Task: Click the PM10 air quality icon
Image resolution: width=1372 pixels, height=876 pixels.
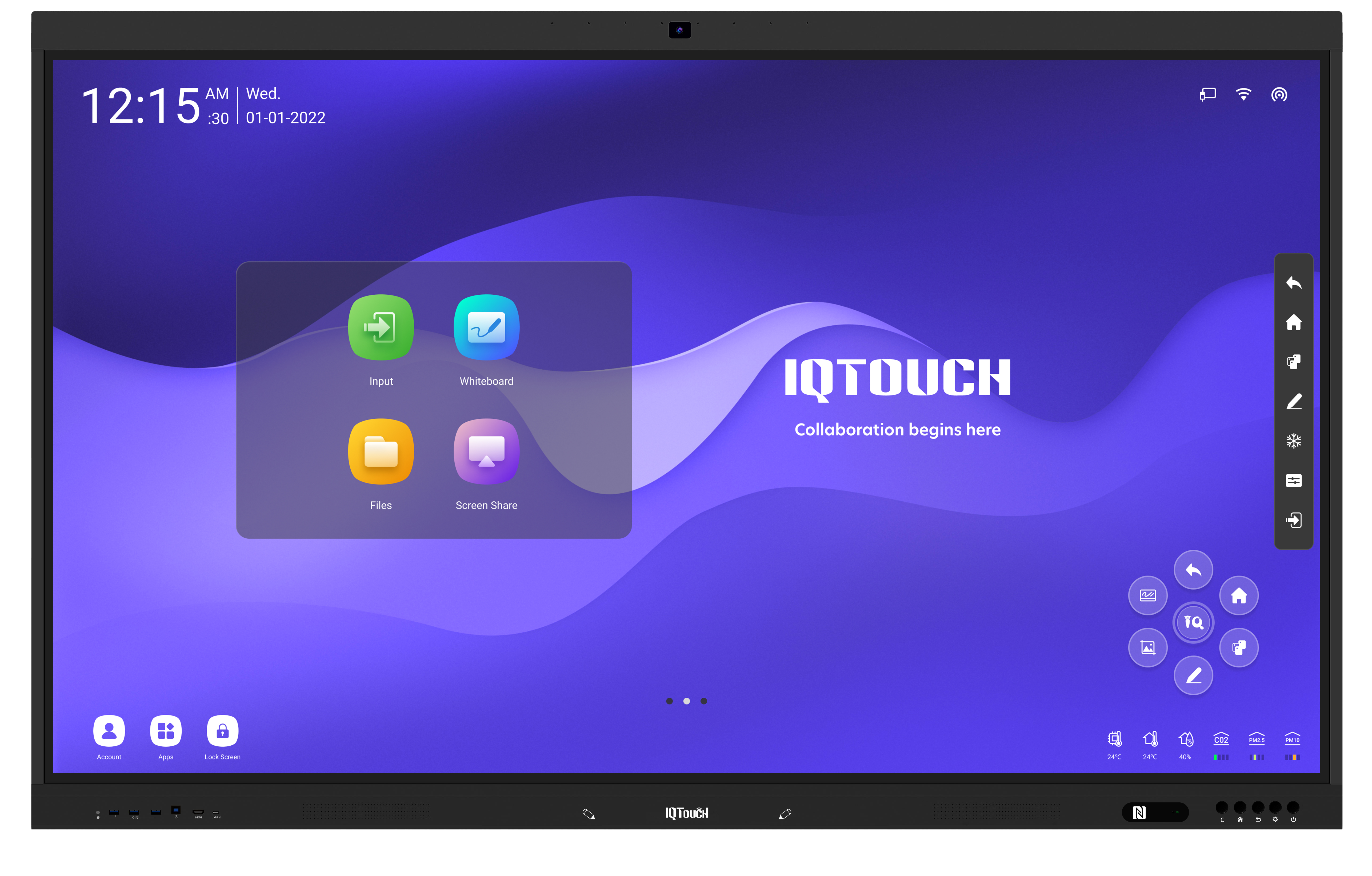Action: [x=1292, y=739]
